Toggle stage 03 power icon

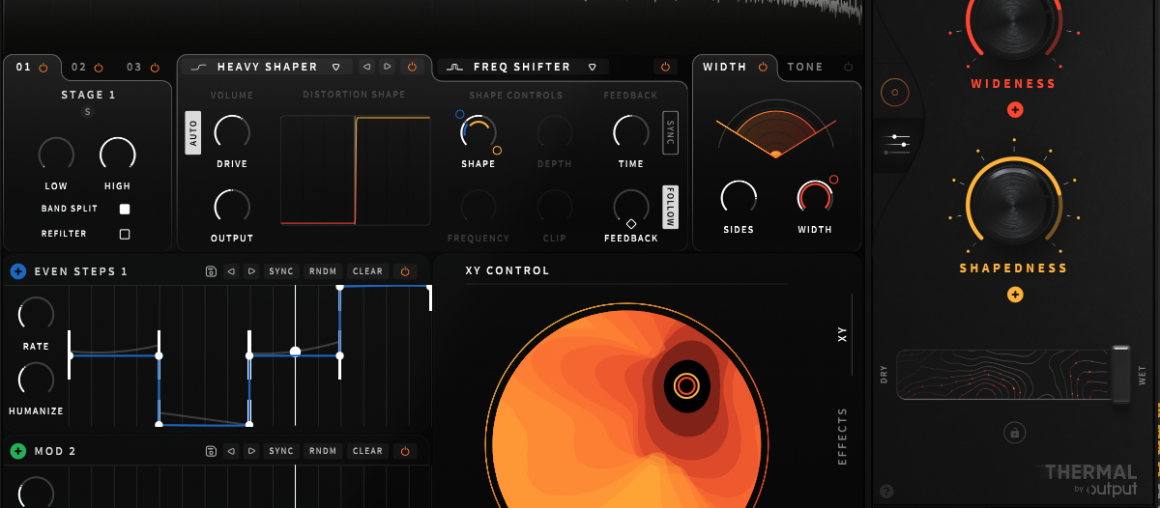155,67
